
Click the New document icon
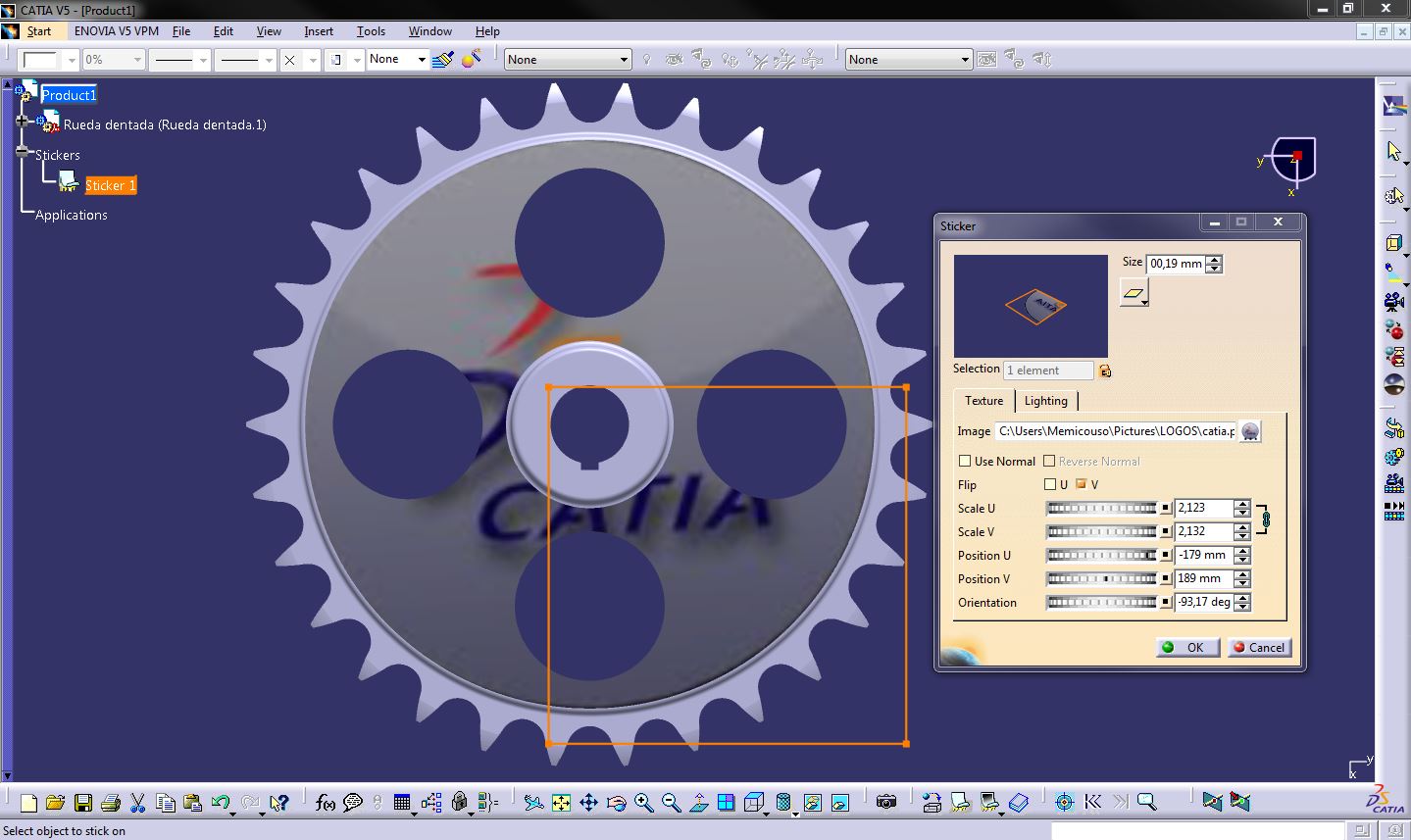[28, 803]
